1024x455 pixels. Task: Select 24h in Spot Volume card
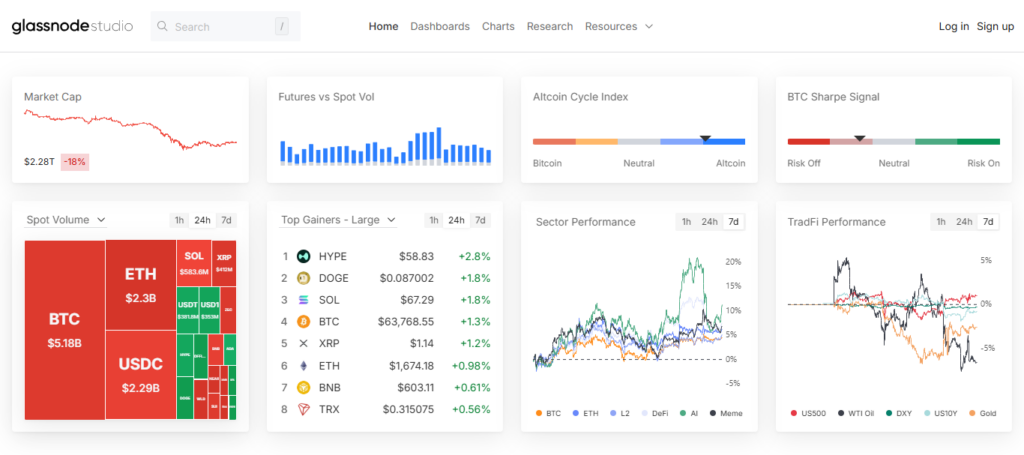coord(202,220)
